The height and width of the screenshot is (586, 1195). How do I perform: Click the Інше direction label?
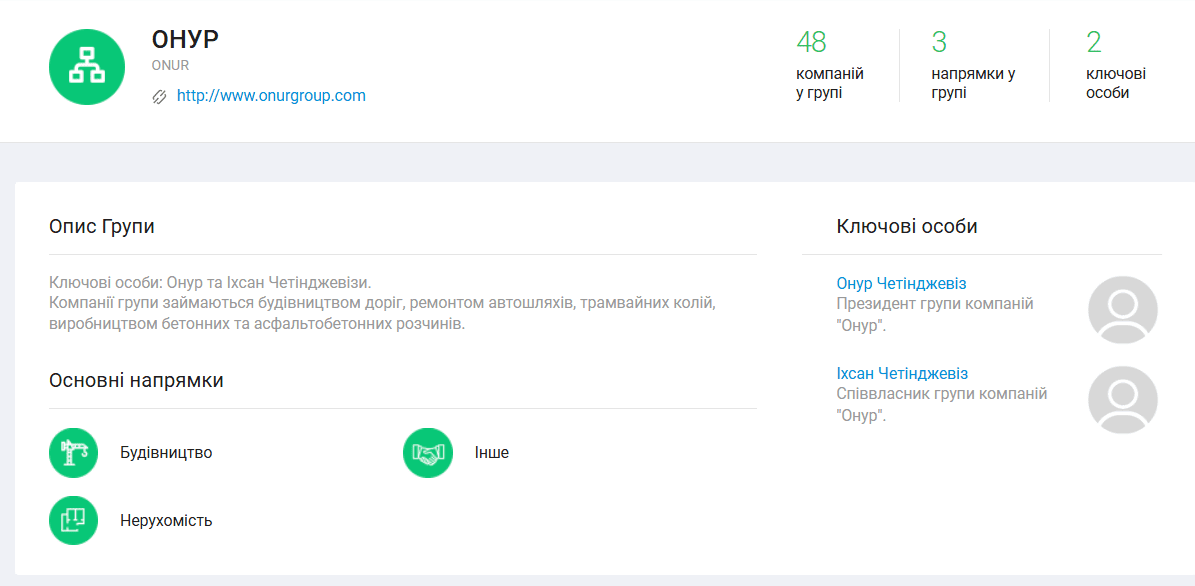point(491,453)
